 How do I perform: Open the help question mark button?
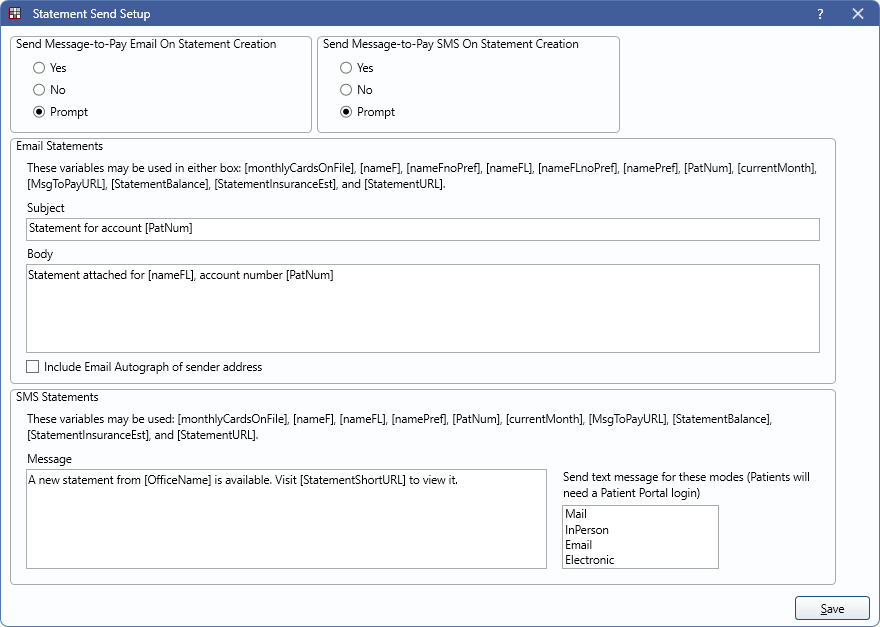(x=820, y=14)
